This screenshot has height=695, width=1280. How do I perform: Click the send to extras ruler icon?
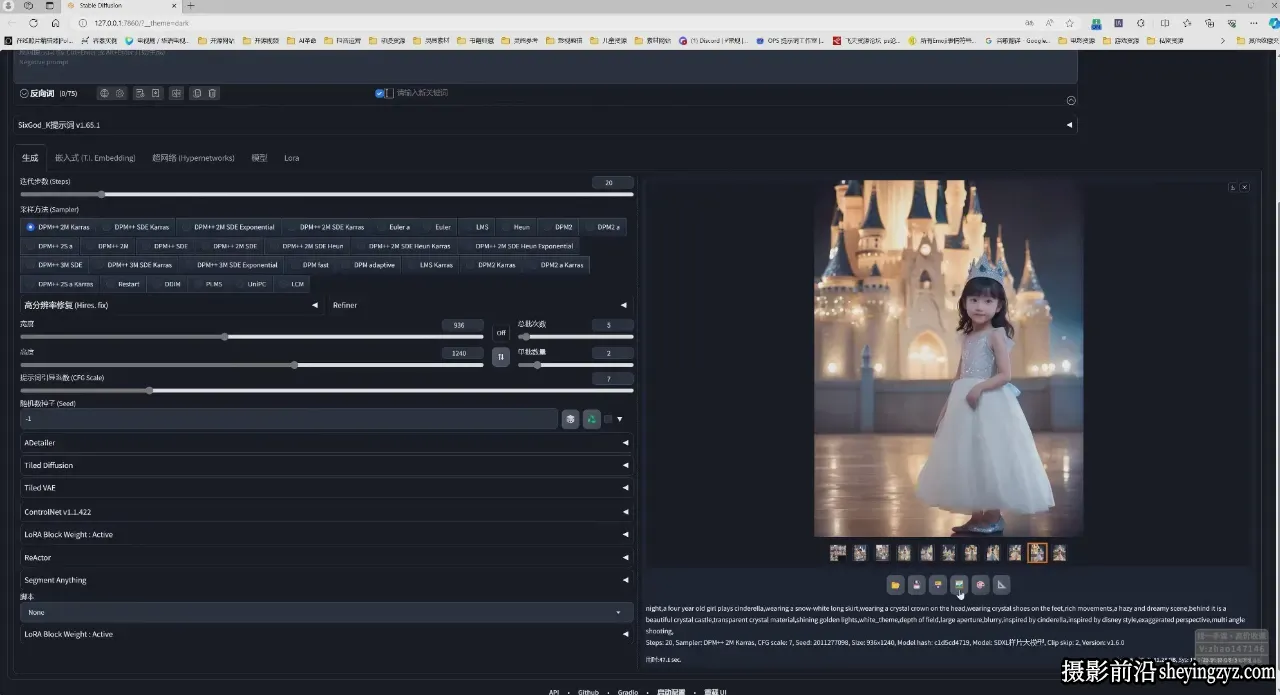[1002, 585]
